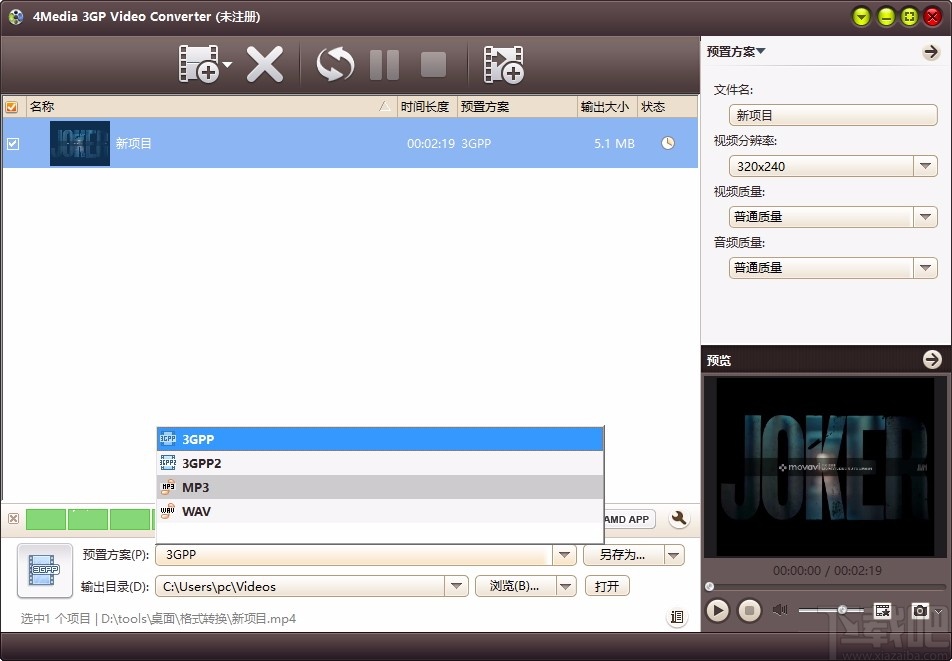Click the merge-output icon on the toolbar

click(x=504, y=63)
